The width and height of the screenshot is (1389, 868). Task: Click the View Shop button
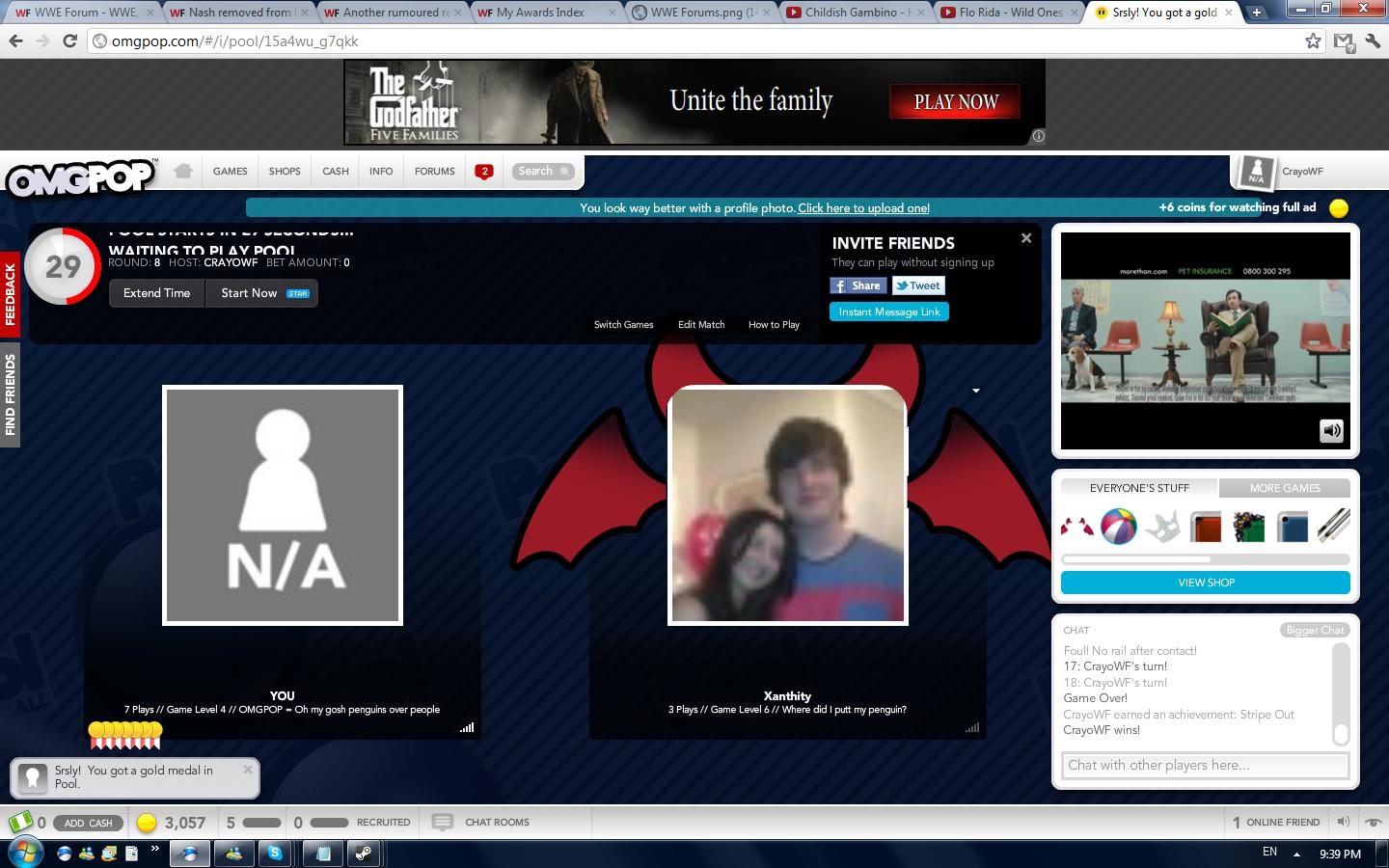click(x=1205, y=583)
